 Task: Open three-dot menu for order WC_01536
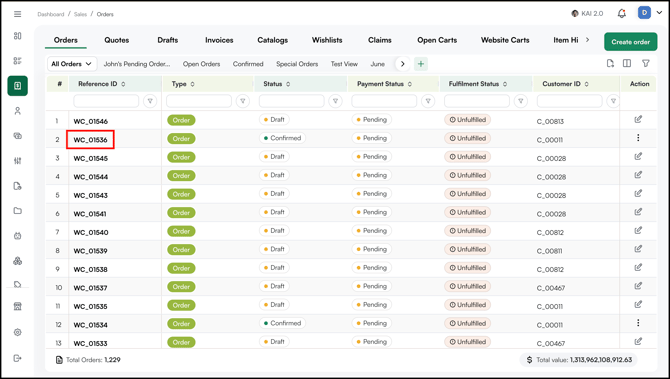(638, 138)
